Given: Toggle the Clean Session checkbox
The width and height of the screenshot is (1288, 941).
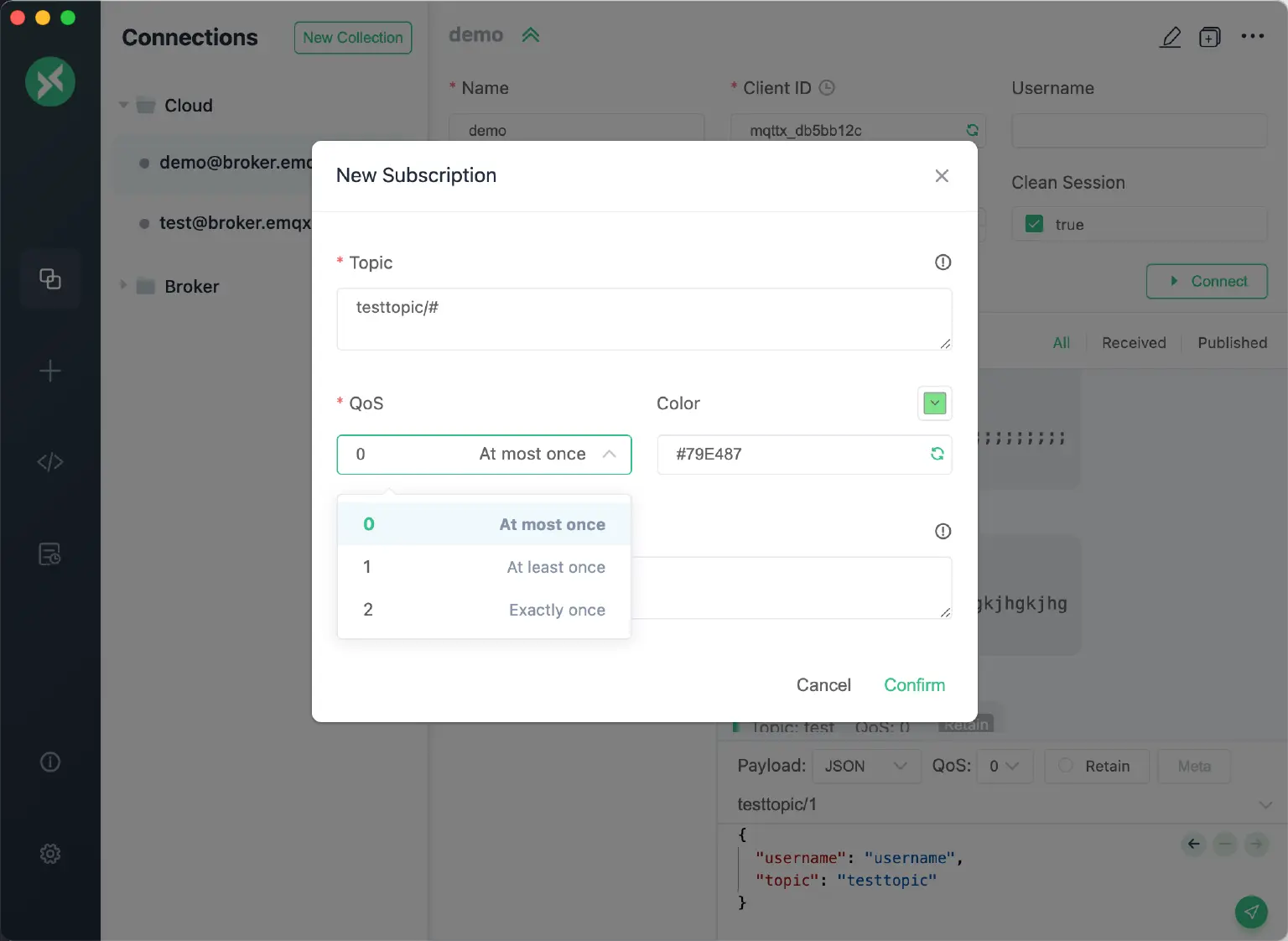Looking at the screenshot, I should click(x=1035, y=224).
